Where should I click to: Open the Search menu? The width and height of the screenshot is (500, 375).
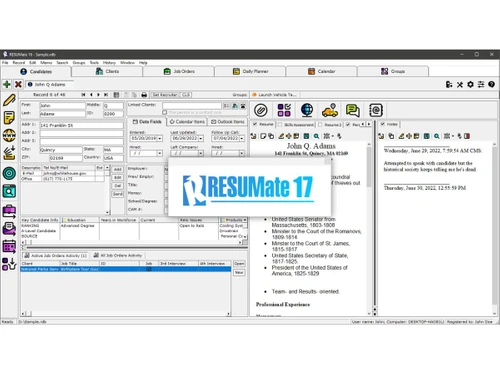click(x=62, y=63)
